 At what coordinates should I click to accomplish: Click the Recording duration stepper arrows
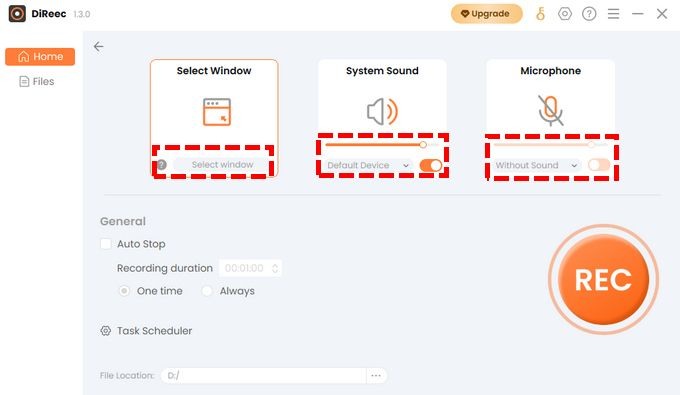pyautogui.click(x=275, y=268)
